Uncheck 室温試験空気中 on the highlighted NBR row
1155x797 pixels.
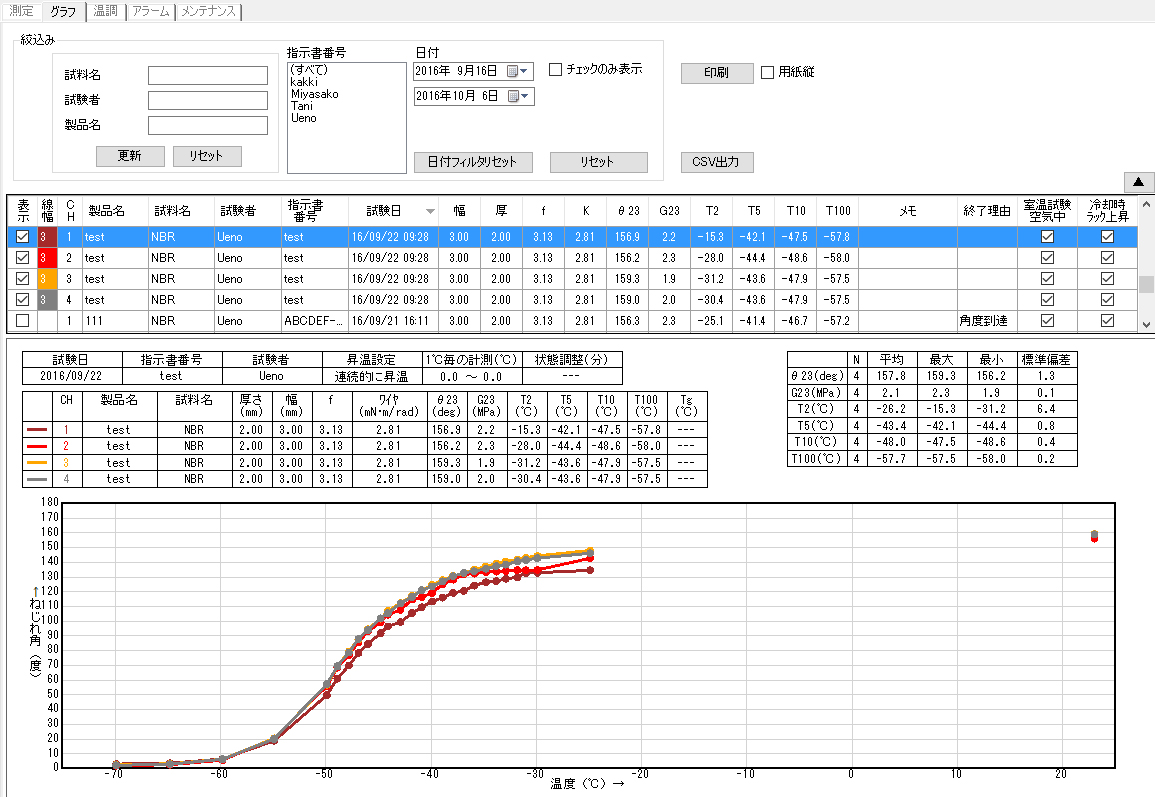(x=1047, y=237)
